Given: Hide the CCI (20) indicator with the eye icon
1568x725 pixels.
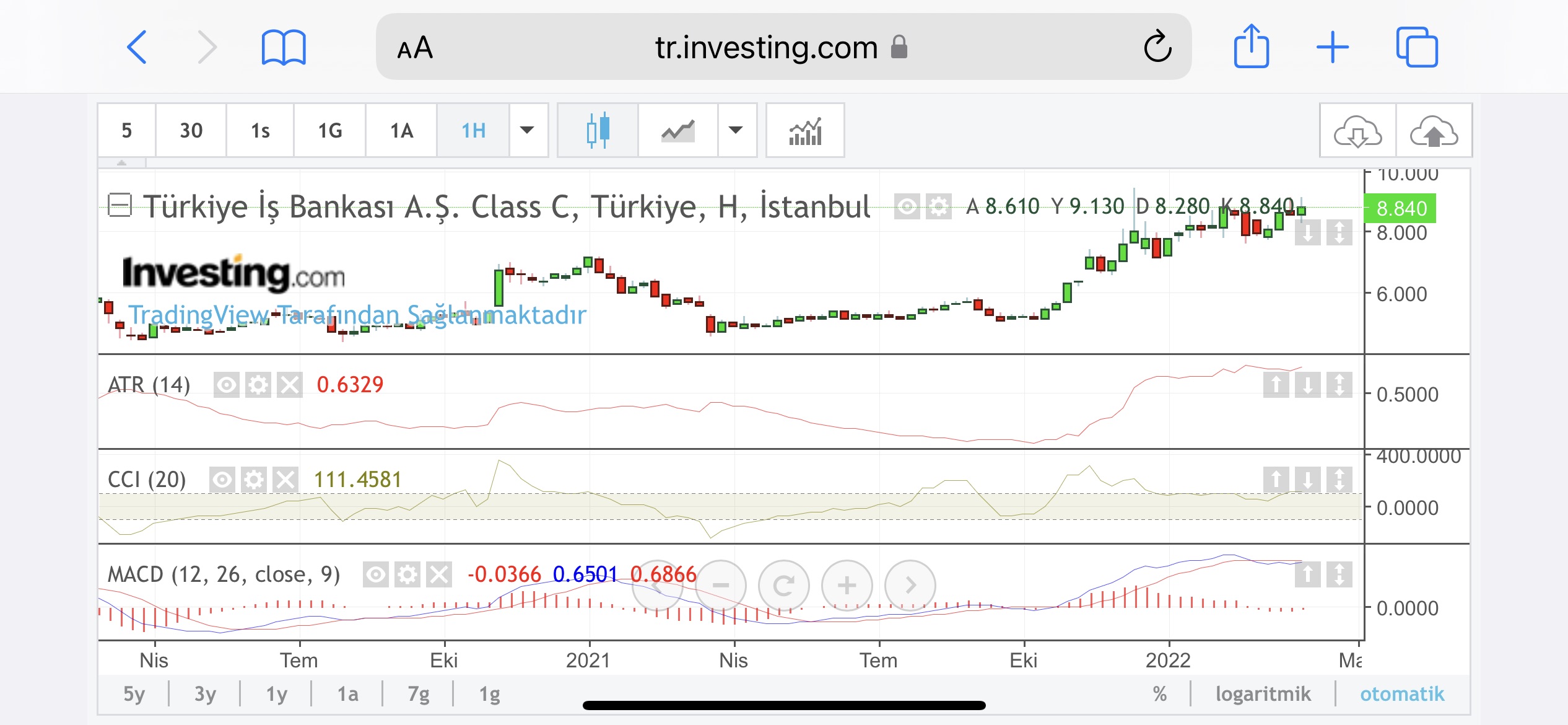Looking at the screenshot, I should point(222,480).
